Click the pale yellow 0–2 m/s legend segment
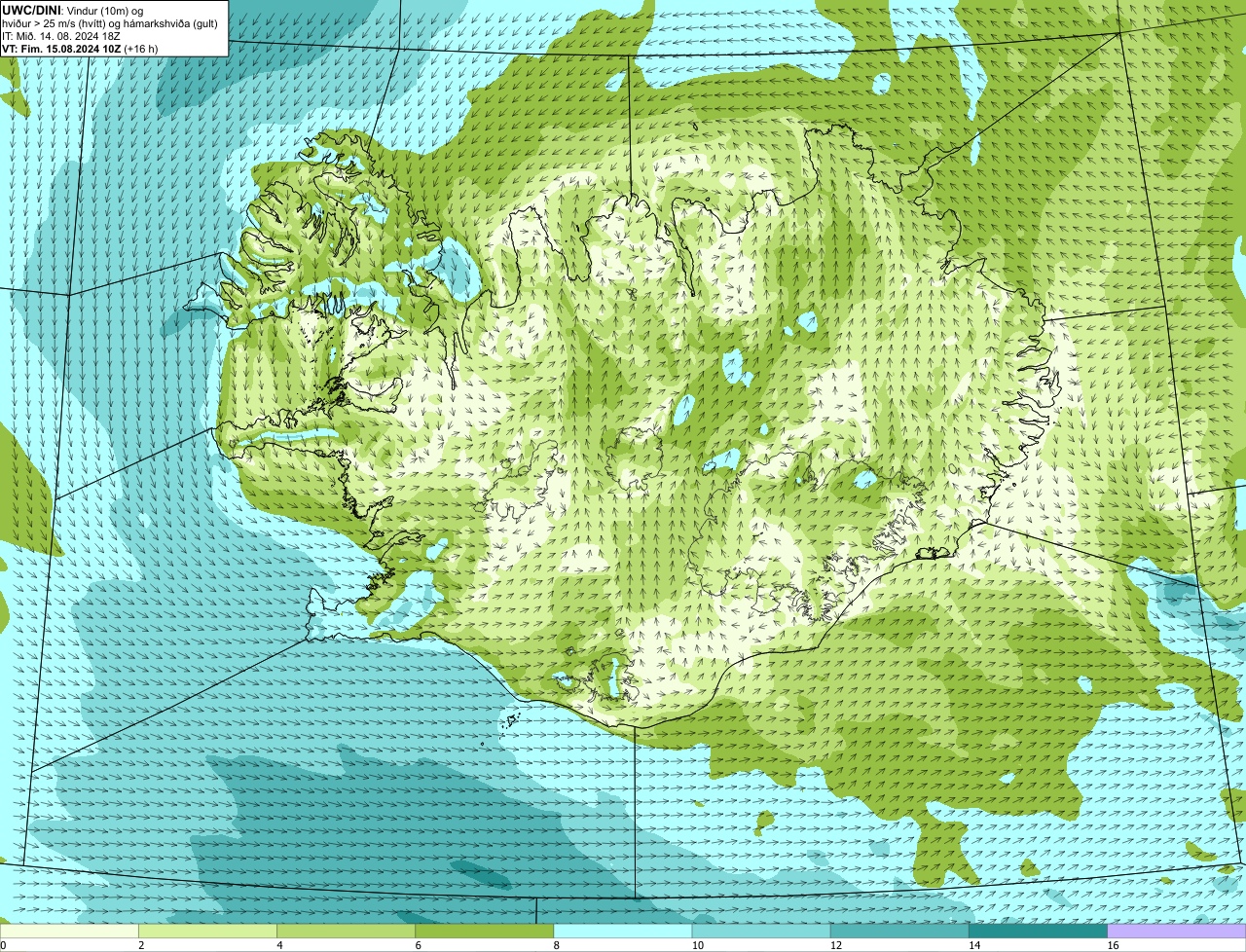 pyautogui.click(x=69, y=932)
